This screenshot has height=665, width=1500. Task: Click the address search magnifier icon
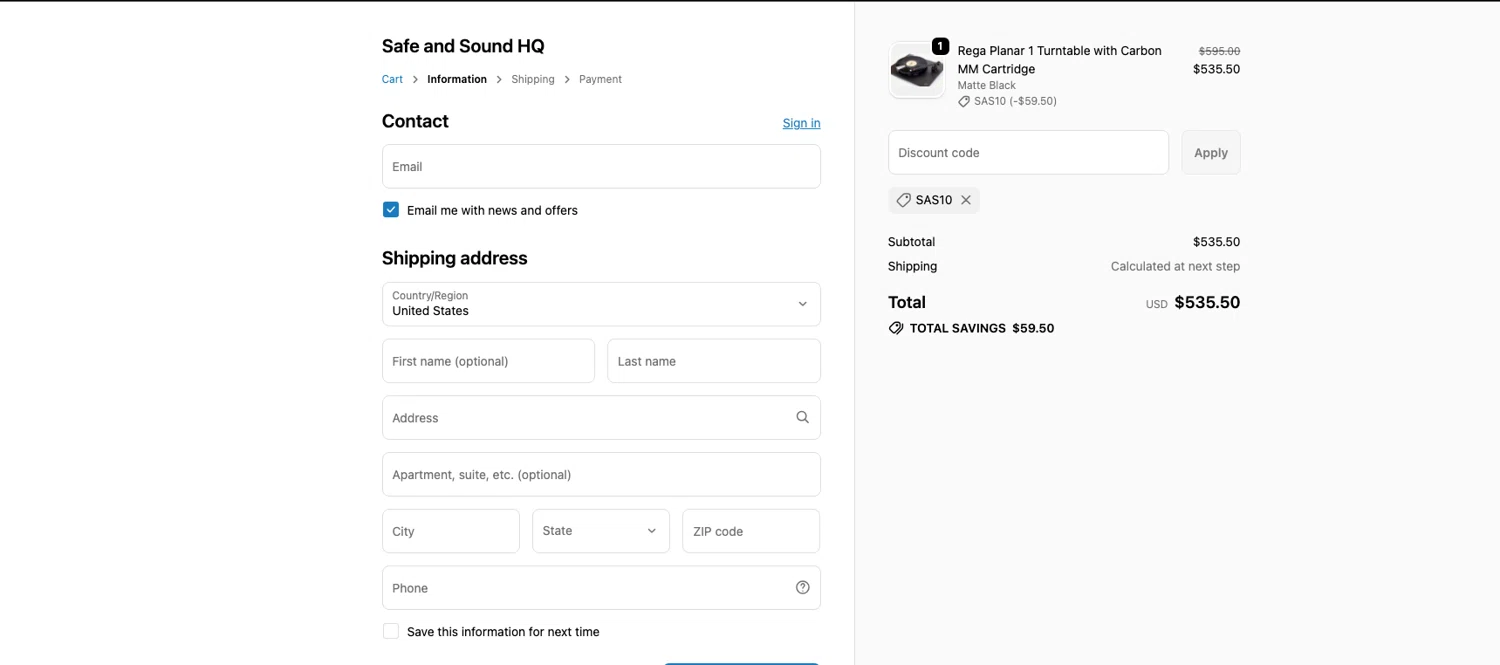click(x=802, y=418)
